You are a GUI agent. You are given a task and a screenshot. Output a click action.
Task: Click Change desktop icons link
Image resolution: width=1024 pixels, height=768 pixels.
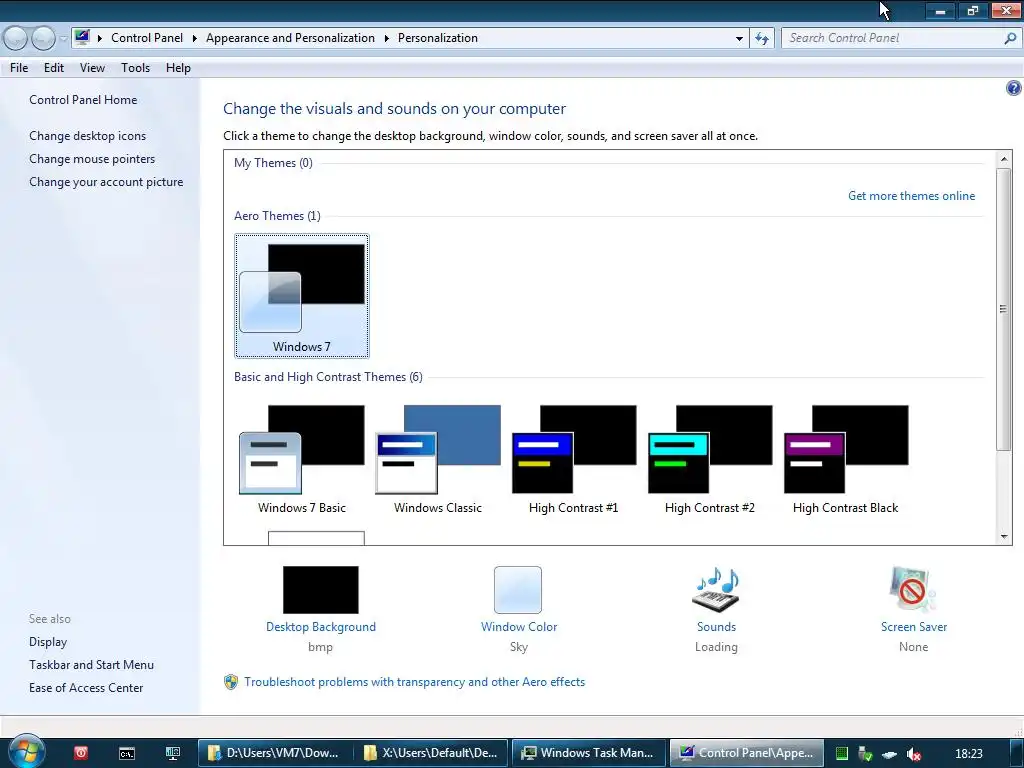88,136
